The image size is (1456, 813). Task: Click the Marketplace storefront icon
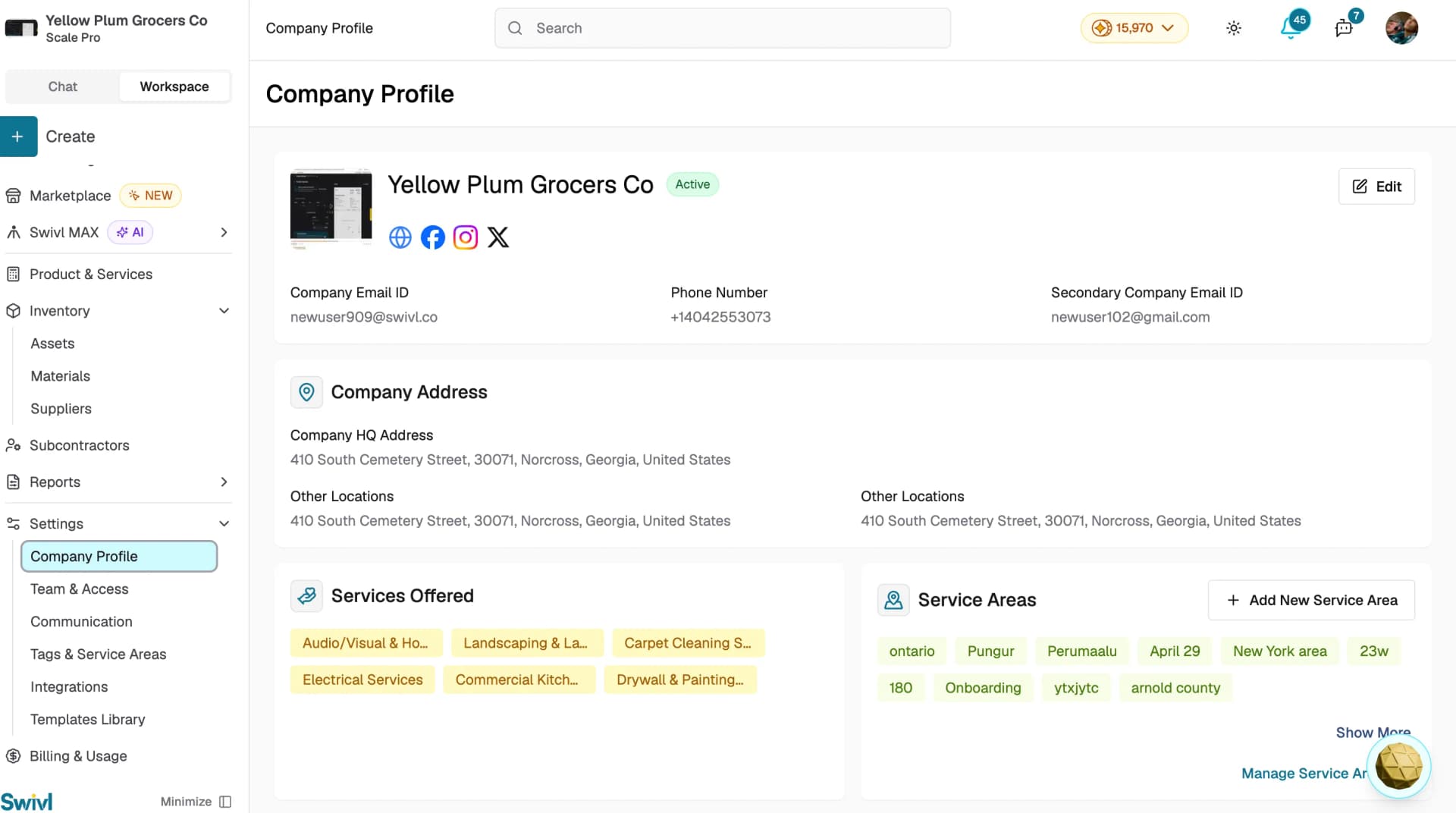pos(13,196)
